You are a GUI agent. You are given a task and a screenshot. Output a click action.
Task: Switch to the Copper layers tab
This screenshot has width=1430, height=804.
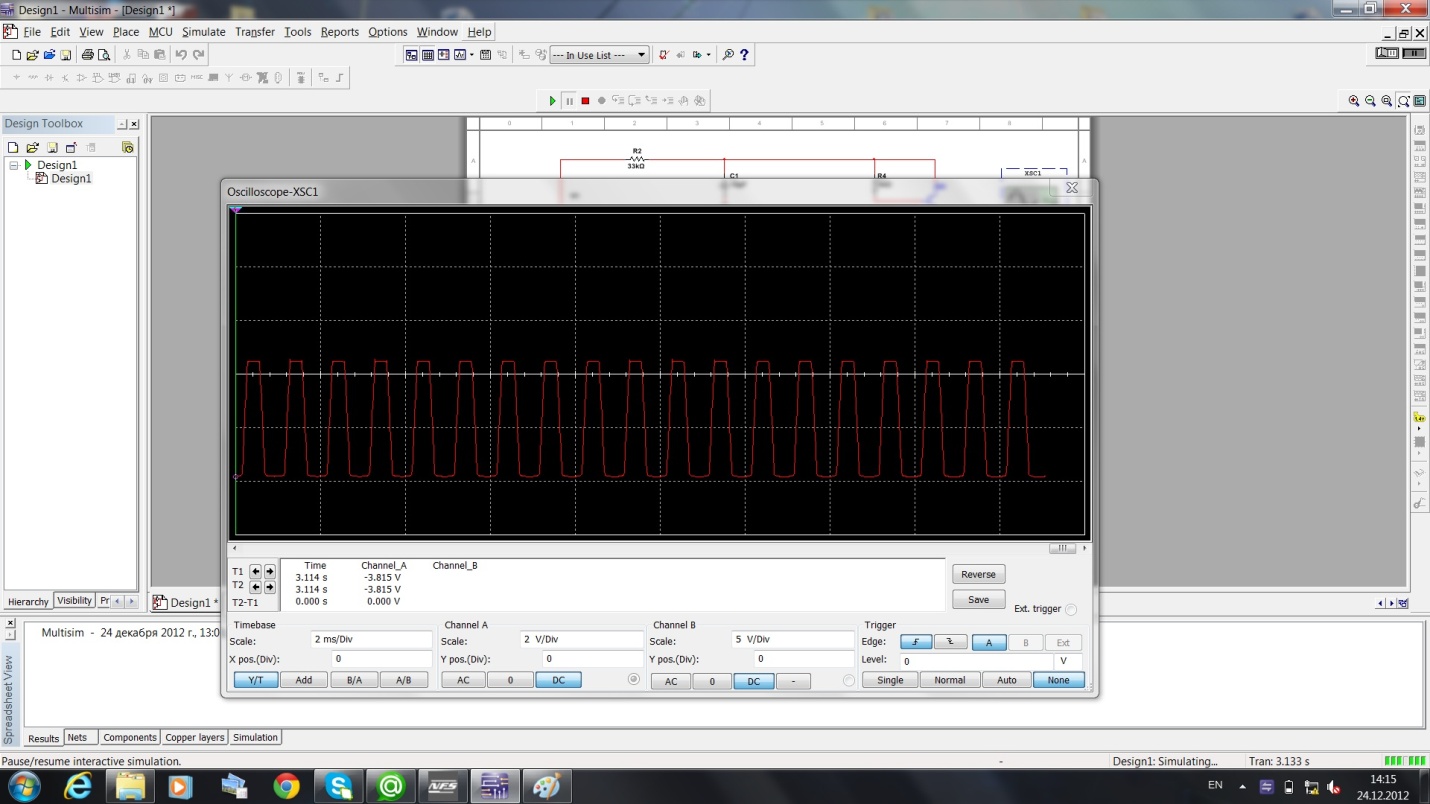click(195, 737)
